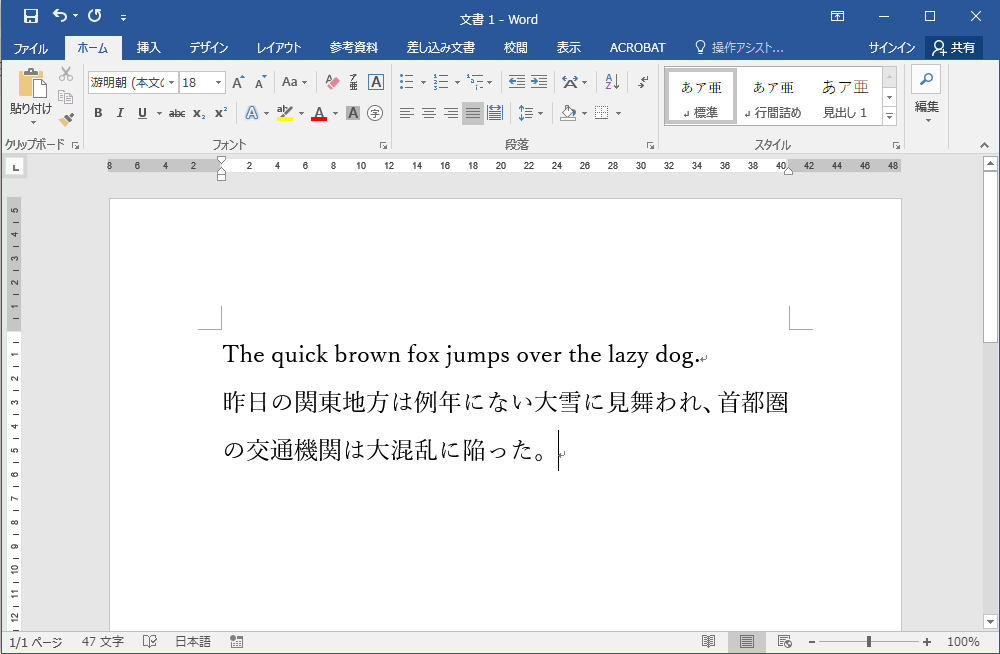Image resolution: width=1000 pixels, height=654 pixels.
Task: Click the clear formatting eraser icon
Action: 333,82
